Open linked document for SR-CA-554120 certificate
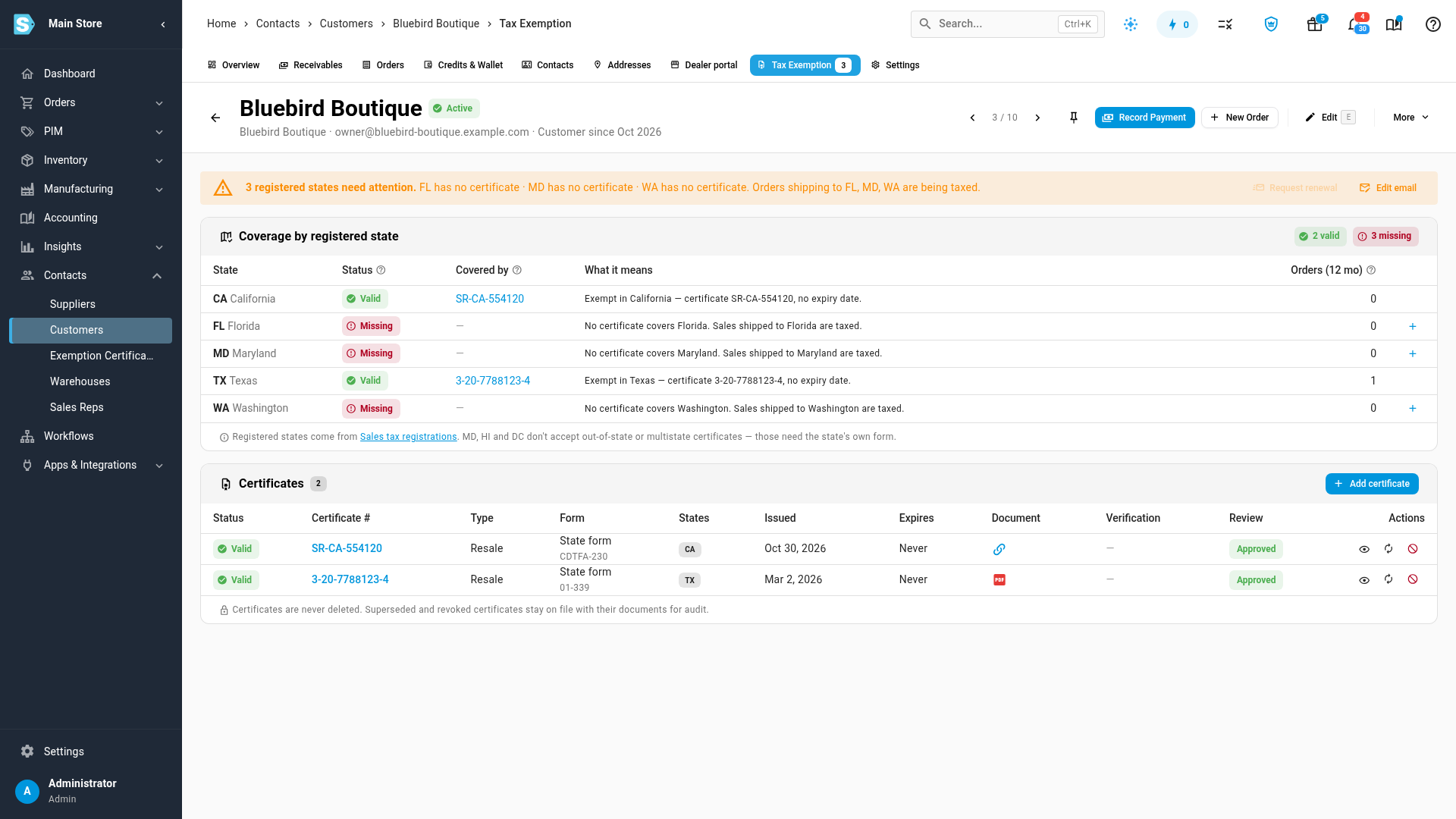Image resolution: width=1456 pixels, height=819 pixels. [x=999, y=549]
